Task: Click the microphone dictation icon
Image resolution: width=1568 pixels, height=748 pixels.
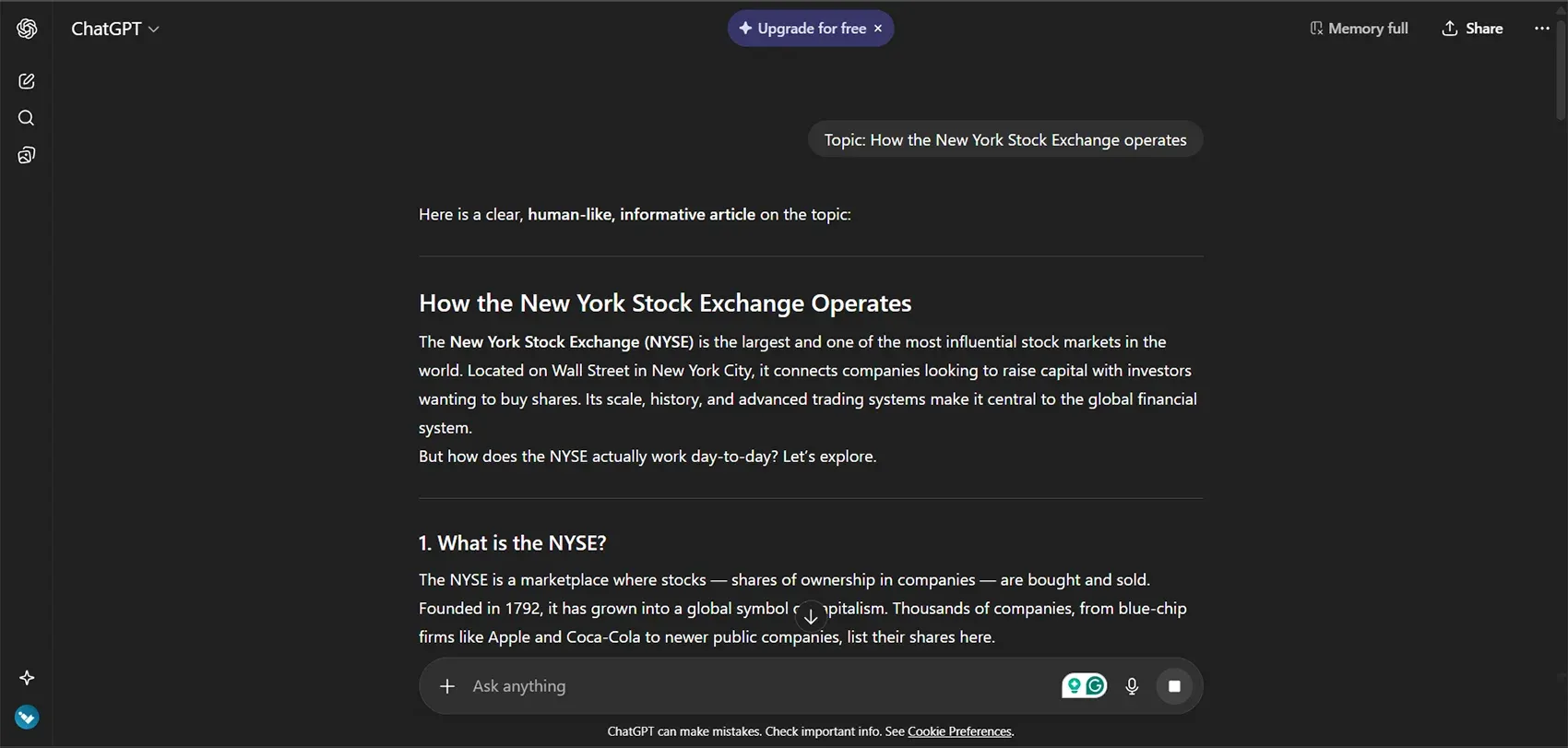Action: click(1132, 686)
